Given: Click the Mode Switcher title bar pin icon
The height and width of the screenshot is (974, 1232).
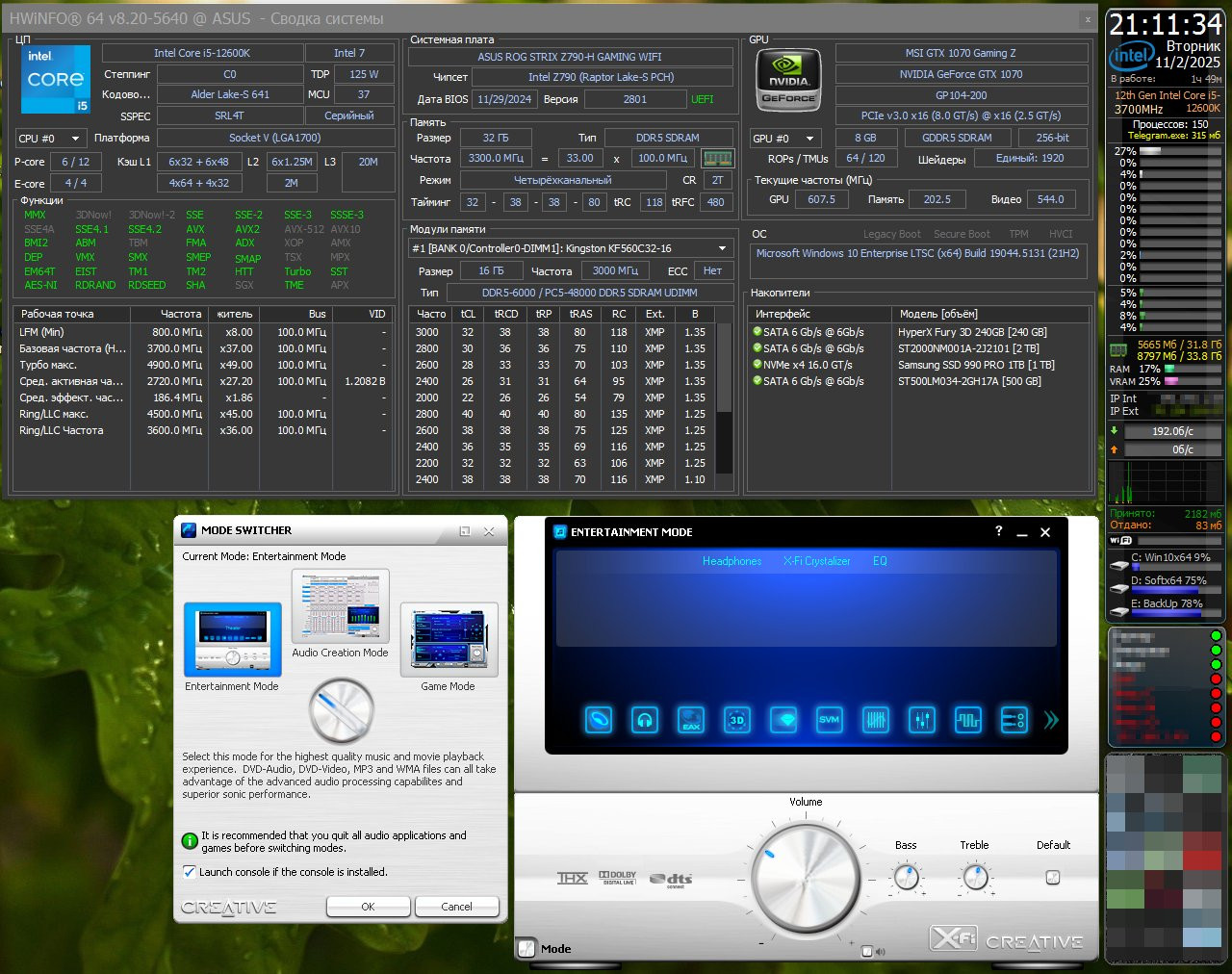Looking at the screenshot, I should click(465, 530).
